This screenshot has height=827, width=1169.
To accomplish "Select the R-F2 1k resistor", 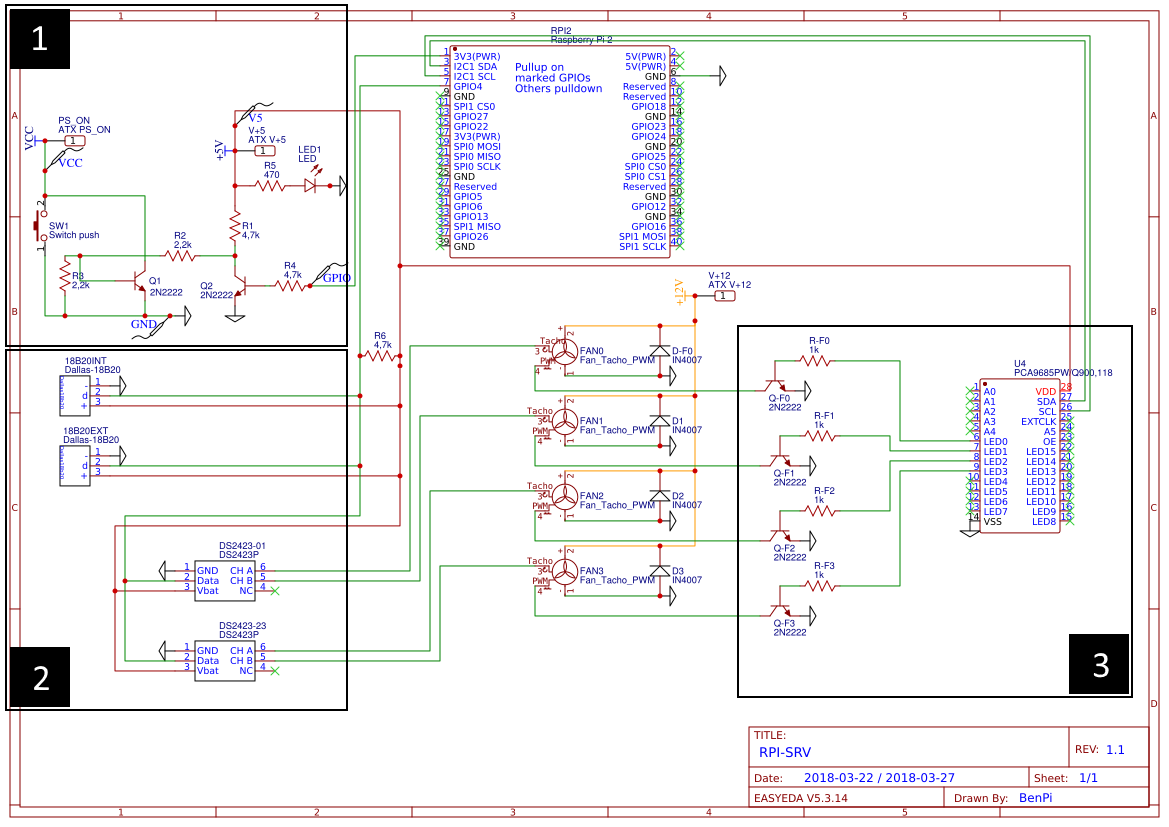I will click(820, 510).
